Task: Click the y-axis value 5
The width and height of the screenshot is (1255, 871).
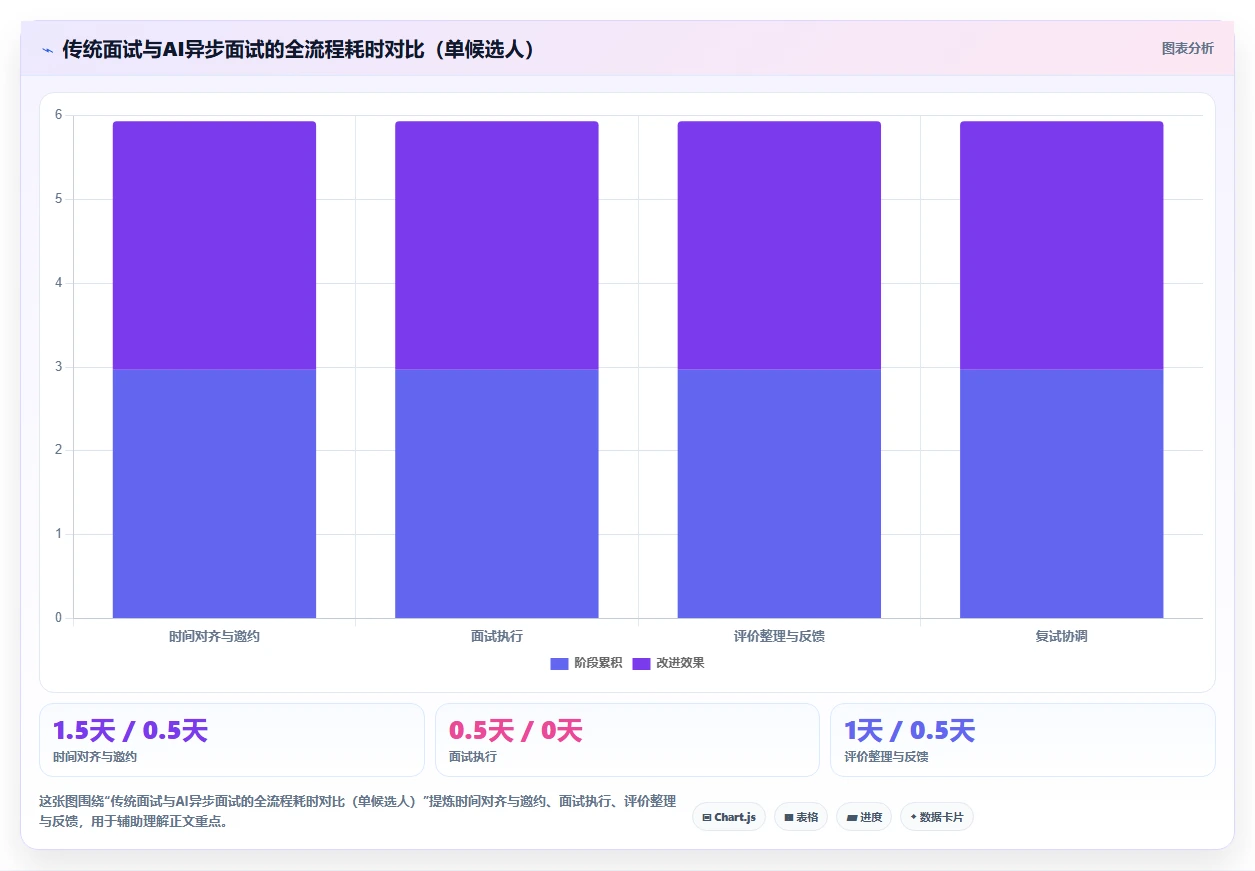Action: tap(58, 199)
